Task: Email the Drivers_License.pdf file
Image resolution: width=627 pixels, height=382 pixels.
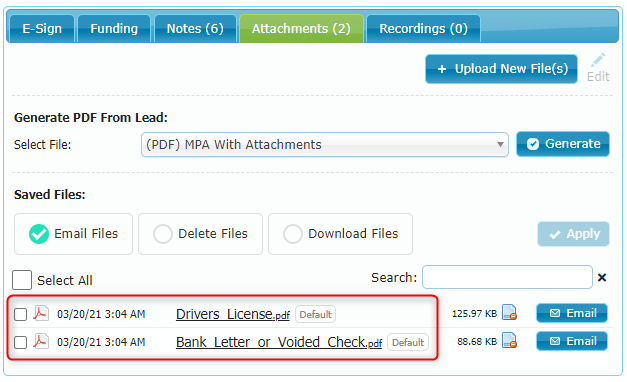Action: [x=572, y=313]
